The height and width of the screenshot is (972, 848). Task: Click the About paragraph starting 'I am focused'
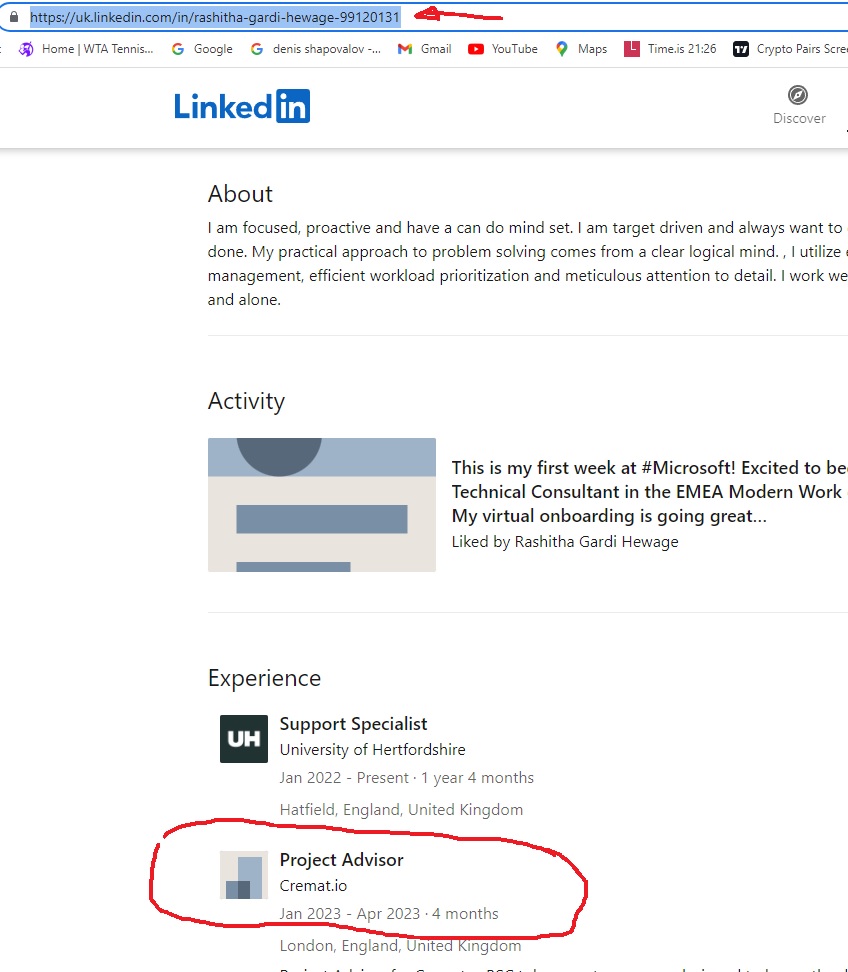click(528, 263)
